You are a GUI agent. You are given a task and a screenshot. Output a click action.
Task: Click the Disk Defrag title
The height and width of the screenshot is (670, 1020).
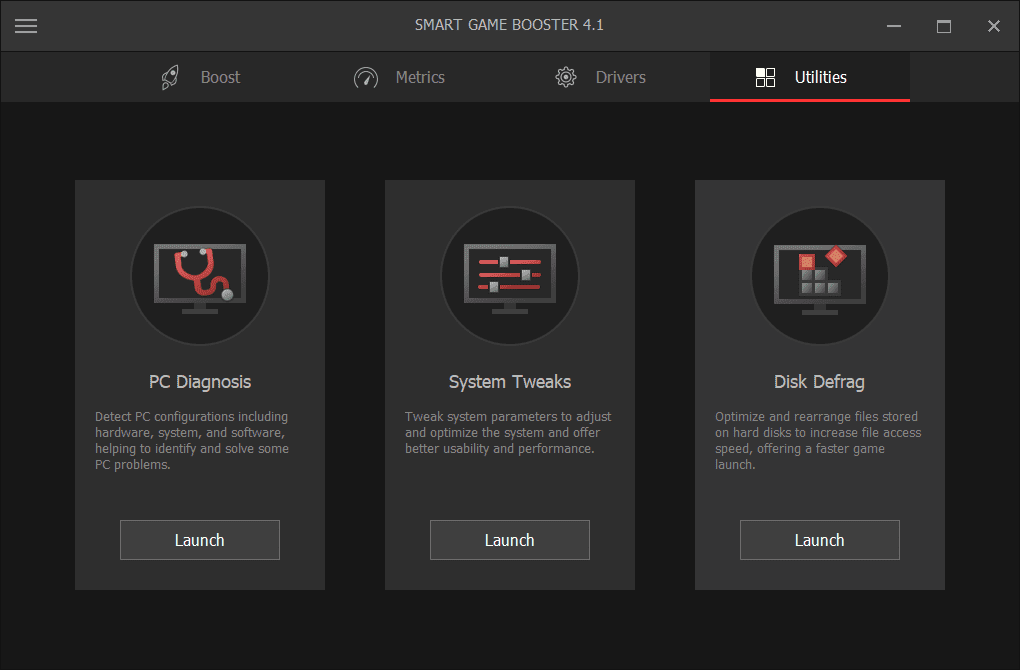(819, 382)
